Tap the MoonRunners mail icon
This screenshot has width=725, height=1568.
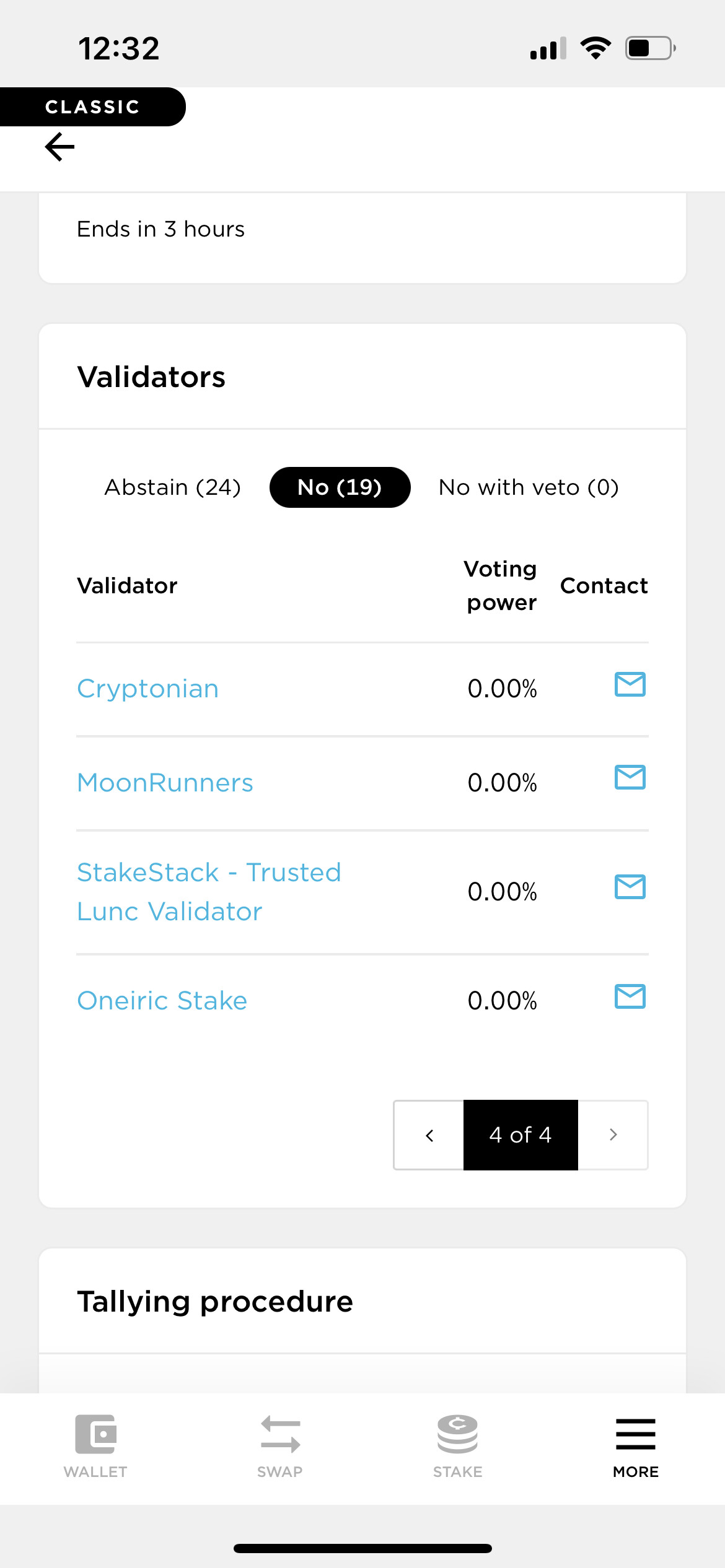tap(630, 778)
